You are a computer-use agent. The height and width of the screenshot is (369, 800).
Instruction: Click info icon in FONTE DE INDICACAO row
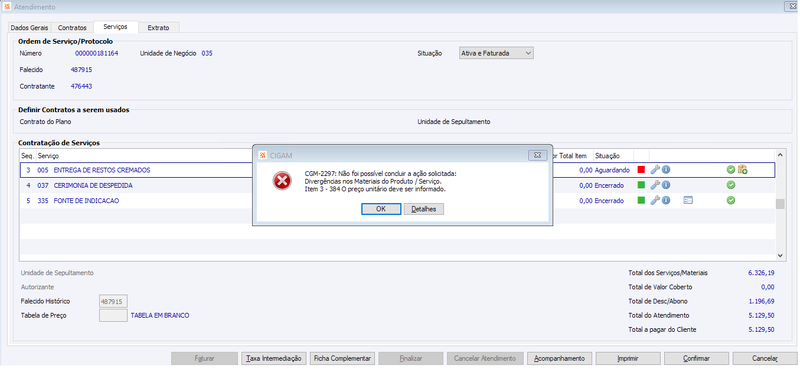[666, 201]
